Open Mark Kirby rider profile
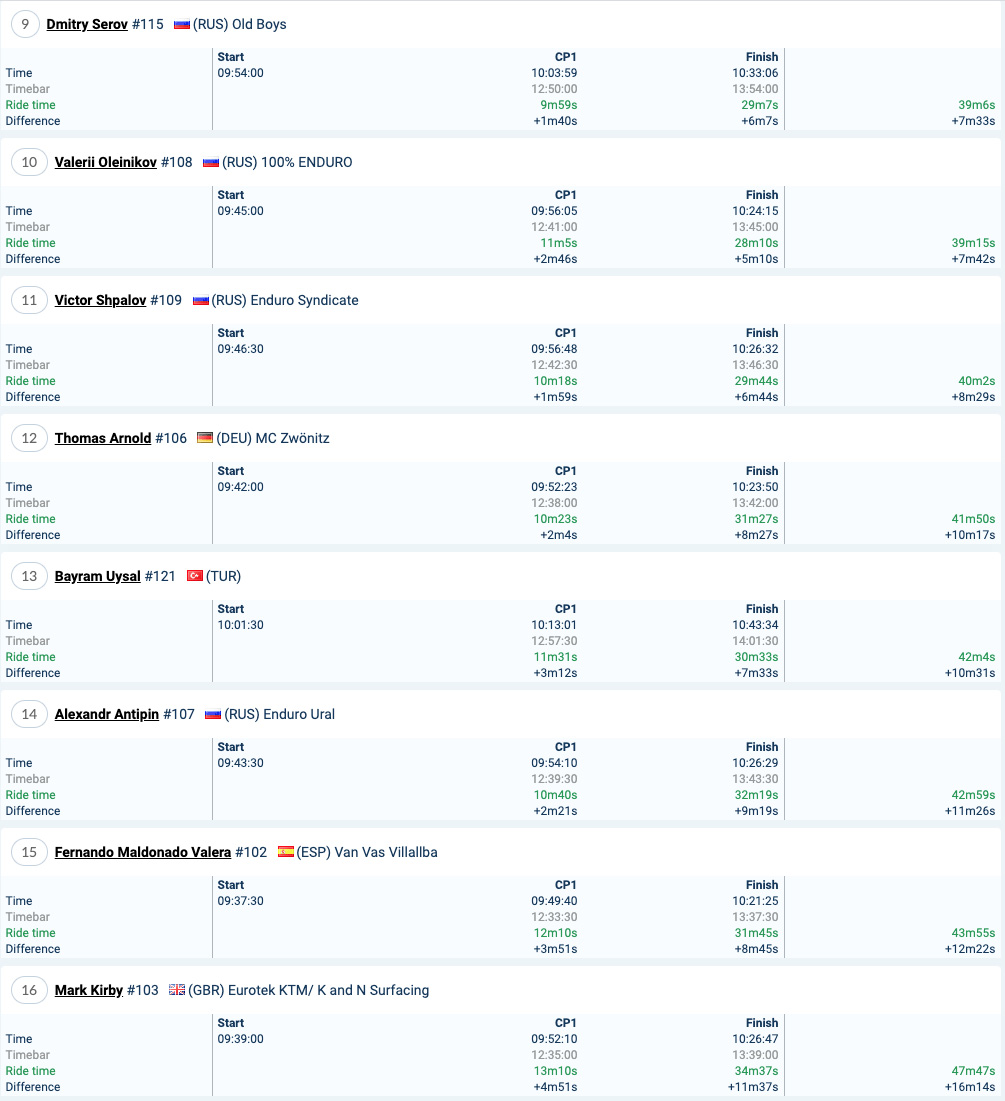The width and height of the screenshot is (1005, 1101). click(88, 990)
